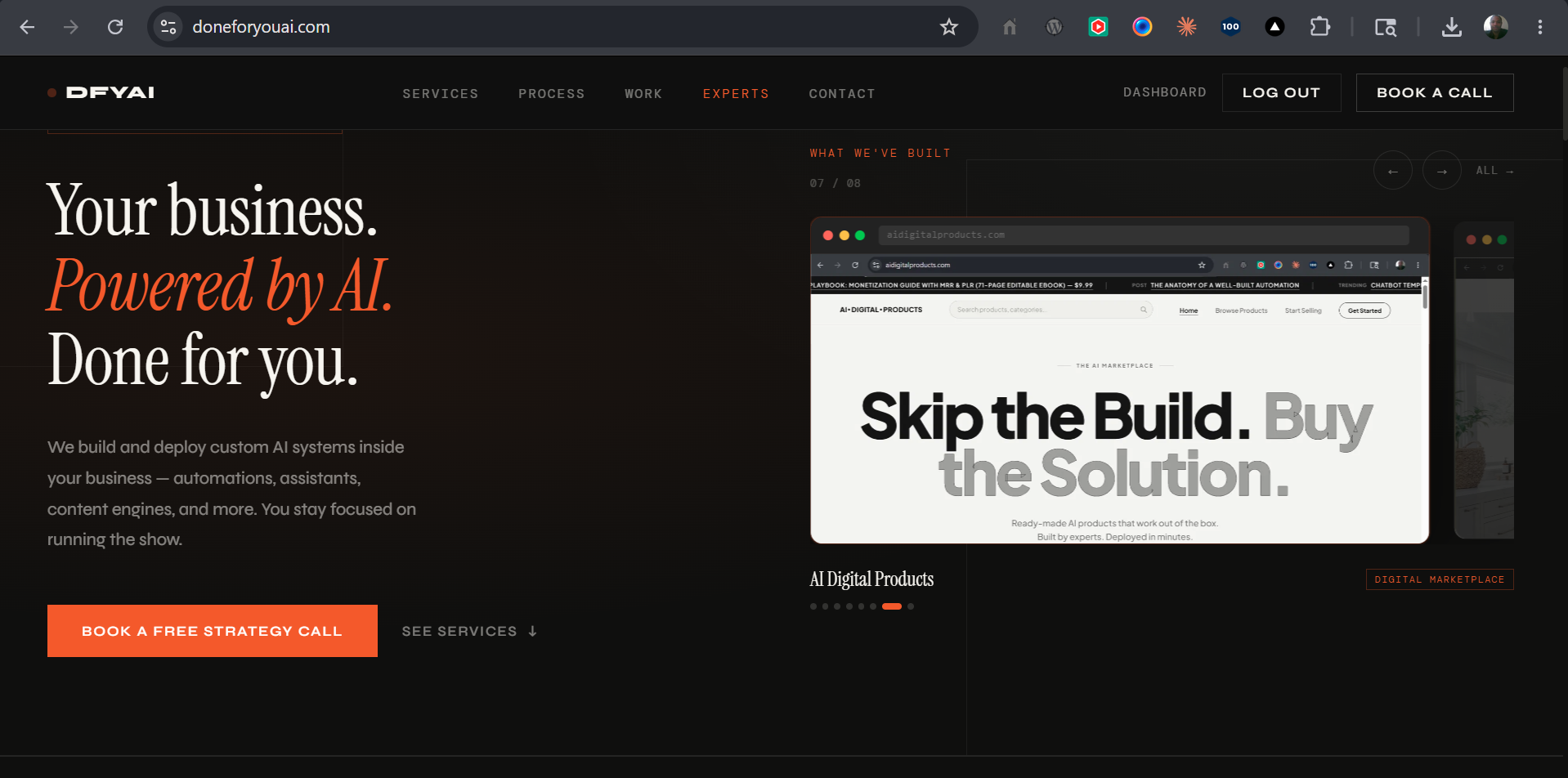Click the DFYAI logo
1568x778 pixels.
(x=101, y=92)
